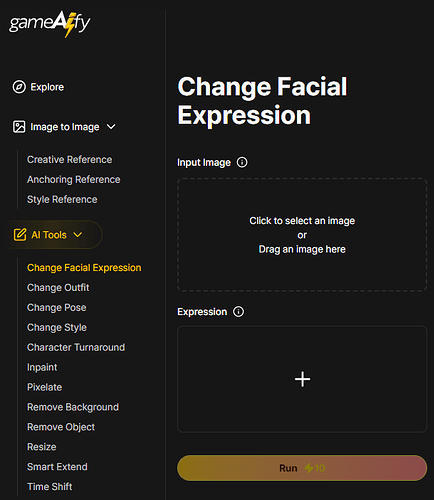The width and height of the screenshot is (434, 500).
Task: Select Change Outfit tool
Action: [58, 288]
